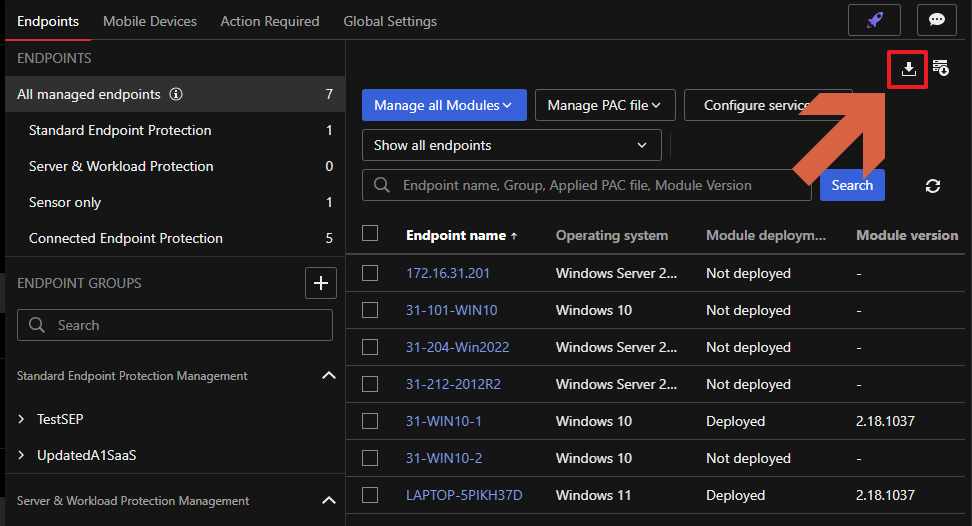The height and width of the screenshot is (526, 972).
Task: Switch to the Mobile Devices tab
Action: click(150, 21)
